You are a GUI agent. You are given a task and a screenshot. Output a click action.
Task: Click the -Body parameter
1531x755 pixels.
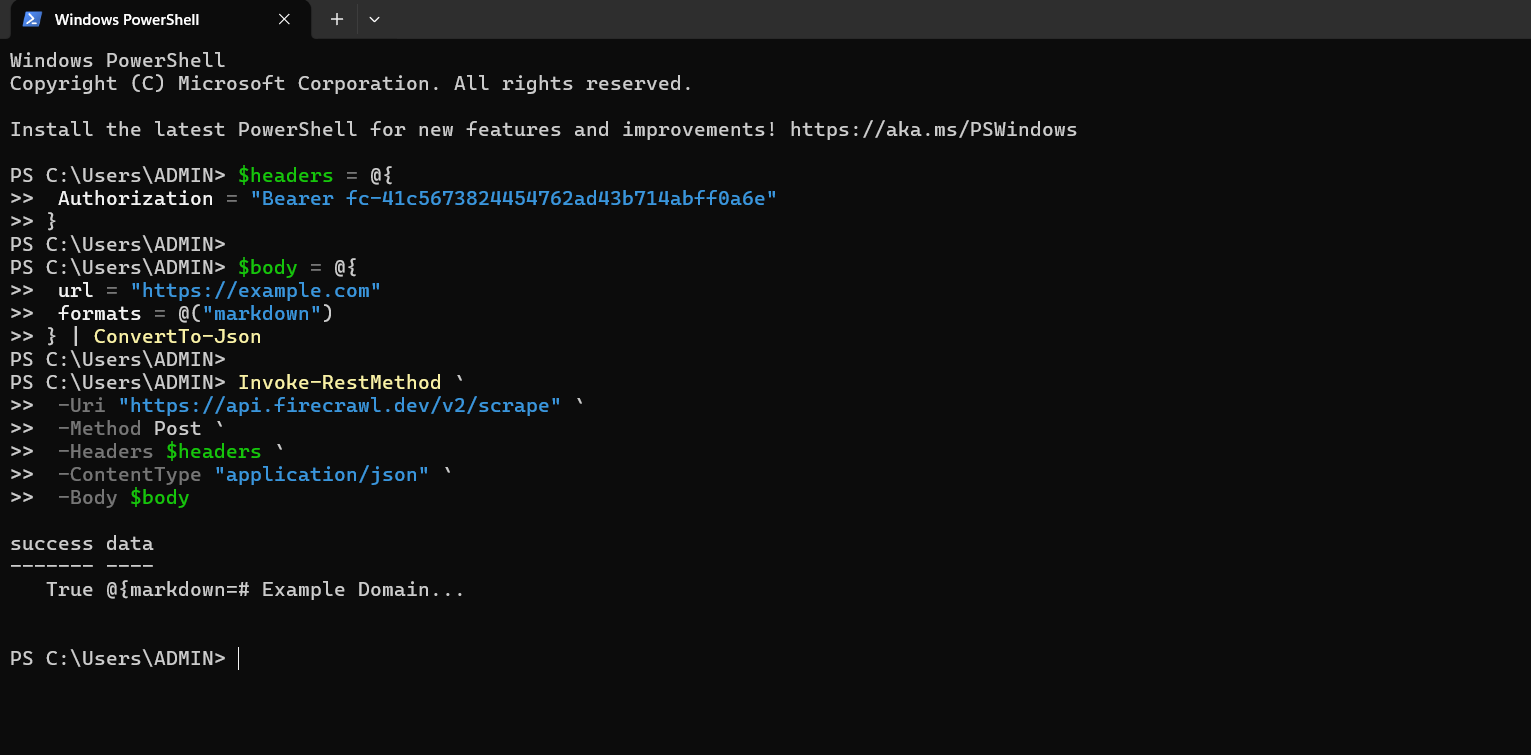(87, 497)
